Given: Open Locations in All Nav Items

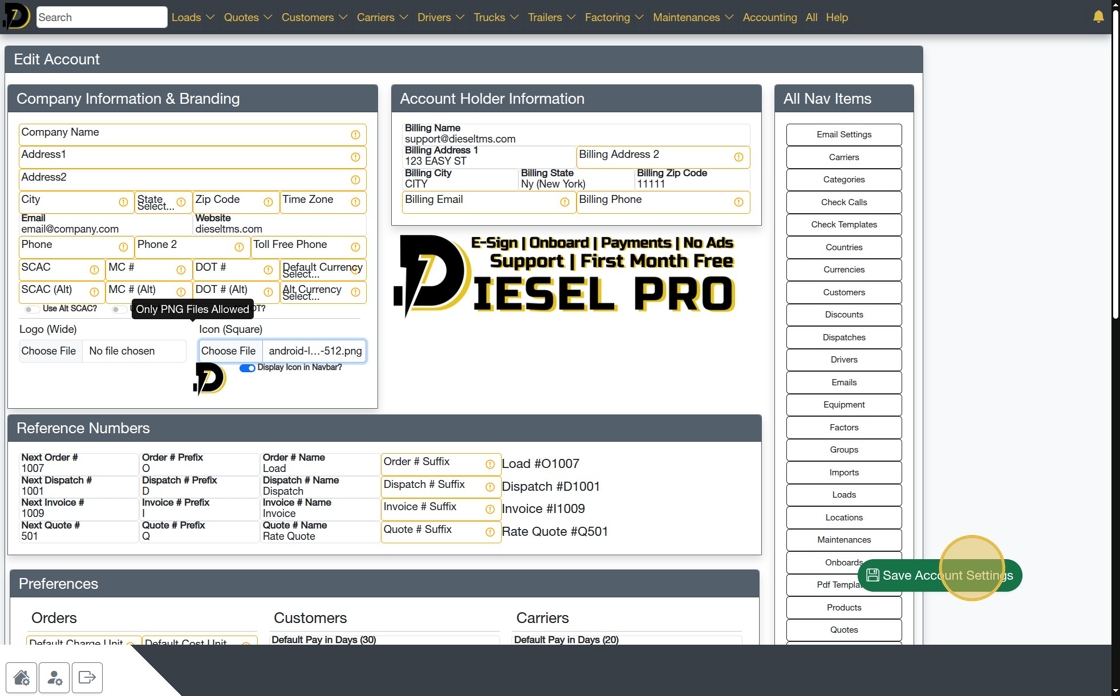Looking at the screenshot, I should click(844, 517).
